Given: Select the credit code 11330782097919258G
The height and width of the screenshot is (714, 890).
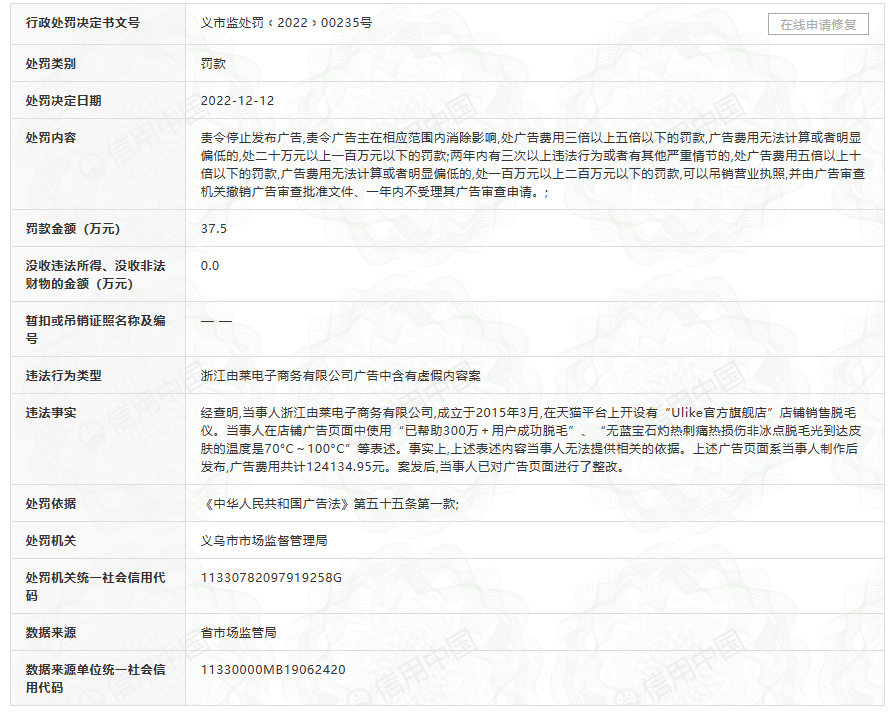Looking at the screenshot, I should click(x=271, y=578).
